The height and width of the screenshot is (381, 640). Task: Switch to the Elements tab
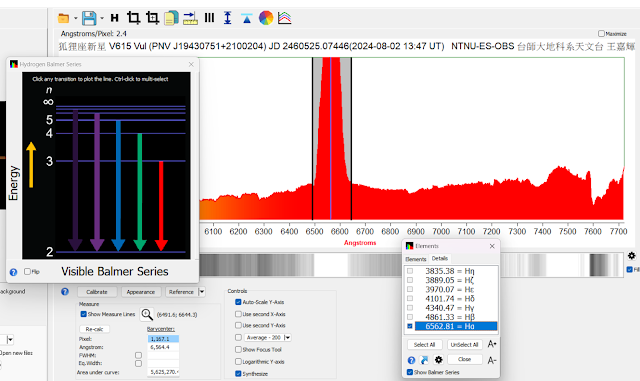click(416, 259)
